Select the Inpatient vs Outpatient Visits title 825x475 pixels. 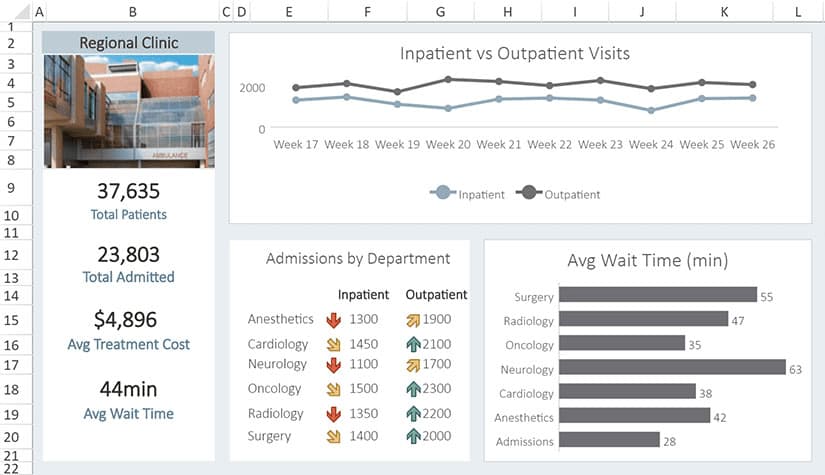pyautogui.click(x=515, y=54)
